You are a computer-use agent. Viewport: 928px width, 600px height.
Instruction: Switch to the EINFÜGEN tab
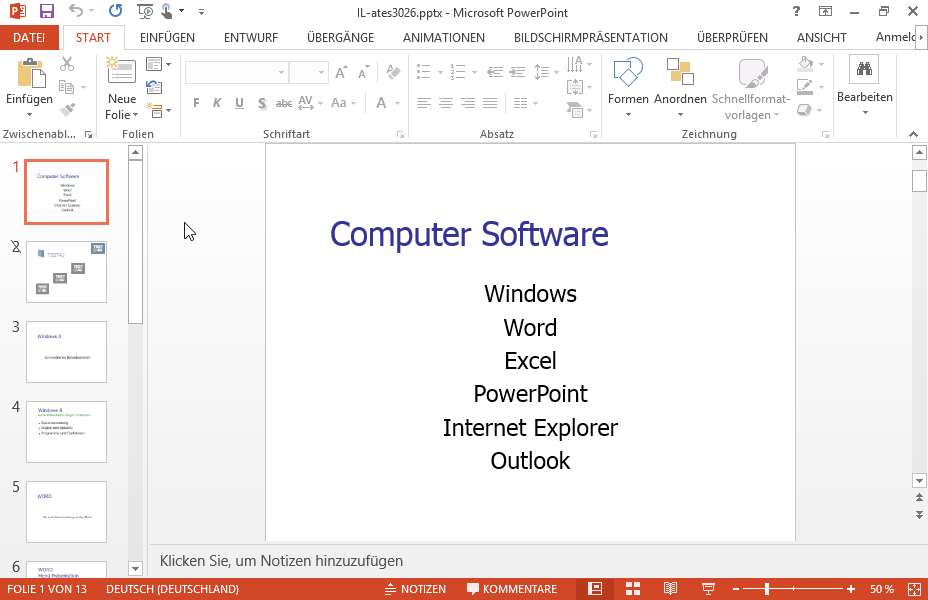tap(167, 37)
